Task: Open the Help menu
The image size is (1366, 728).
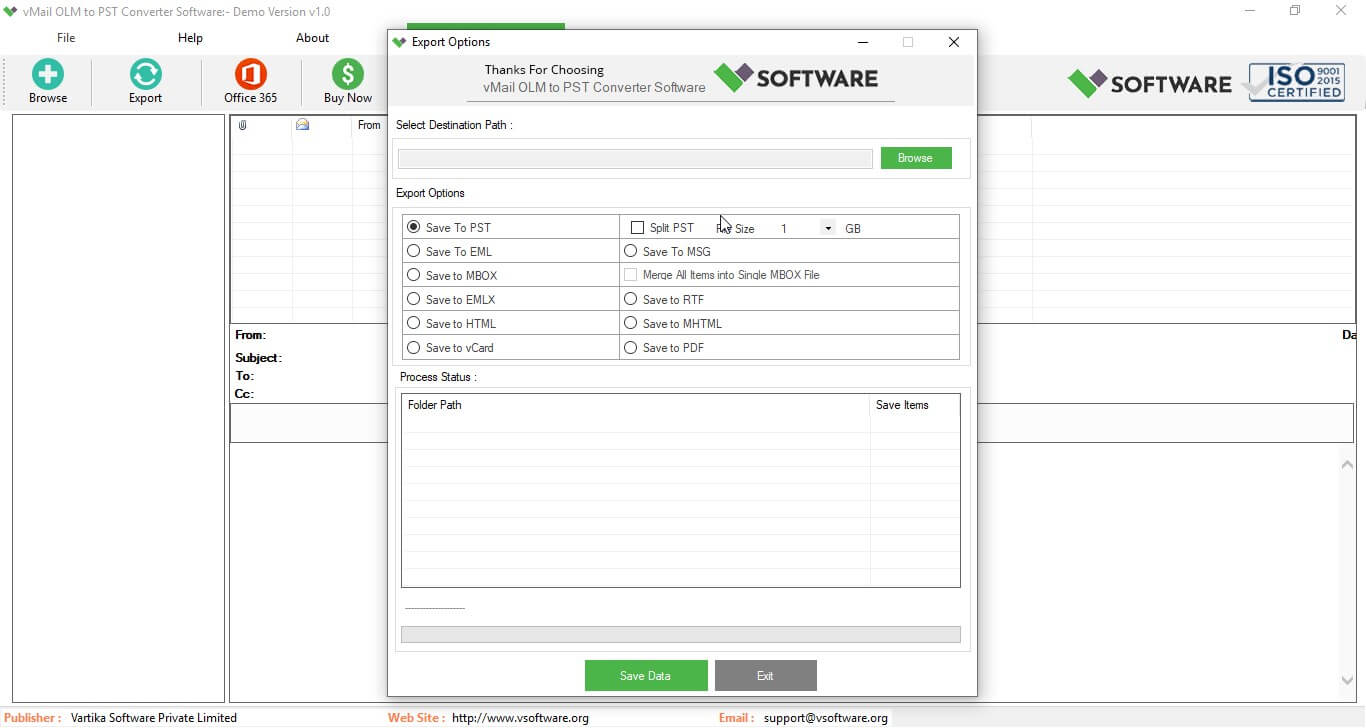Action: (x=190, y=38)
